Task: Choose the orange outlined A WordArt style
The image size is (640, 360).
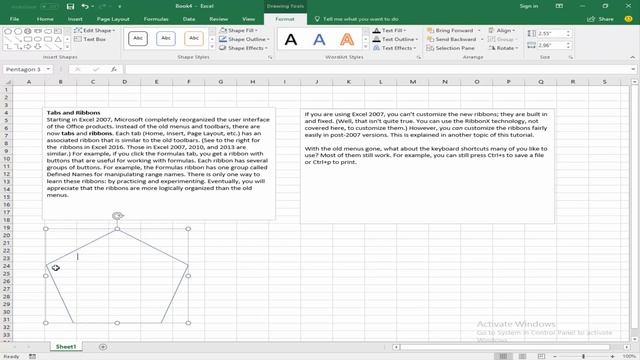Action: tap(347, 40)
